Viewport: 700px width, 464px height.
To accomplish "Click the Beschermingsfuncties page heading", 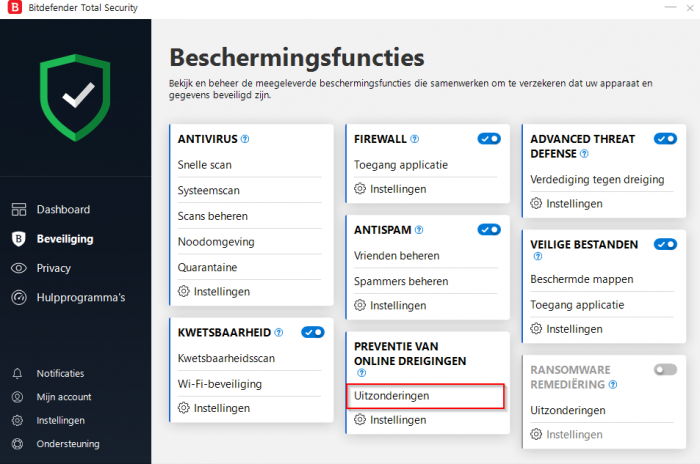I will click(297, 57).
